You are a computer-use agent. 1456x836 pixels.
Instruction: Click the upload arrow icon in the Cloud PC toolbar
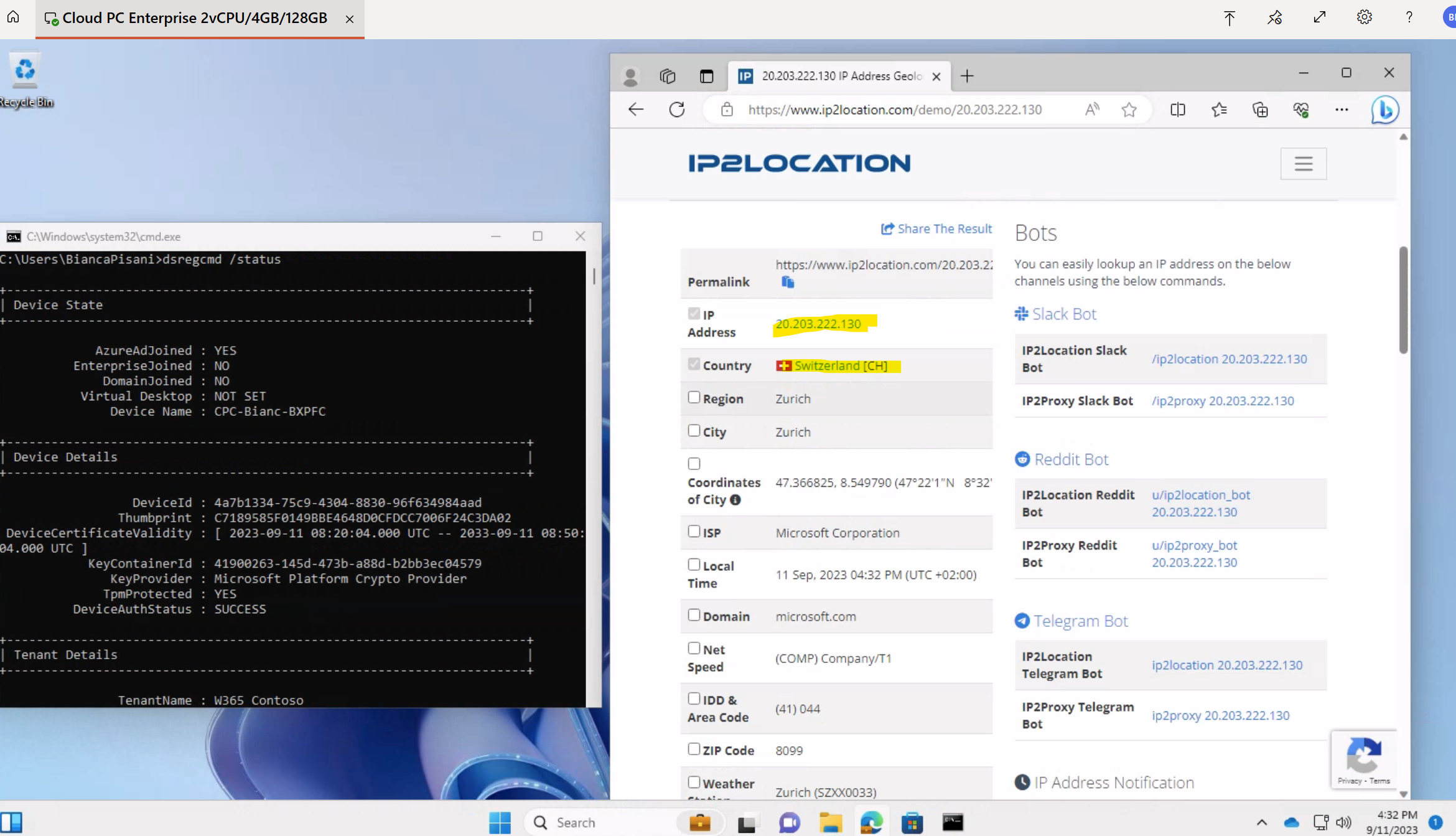click(1229, 17)
